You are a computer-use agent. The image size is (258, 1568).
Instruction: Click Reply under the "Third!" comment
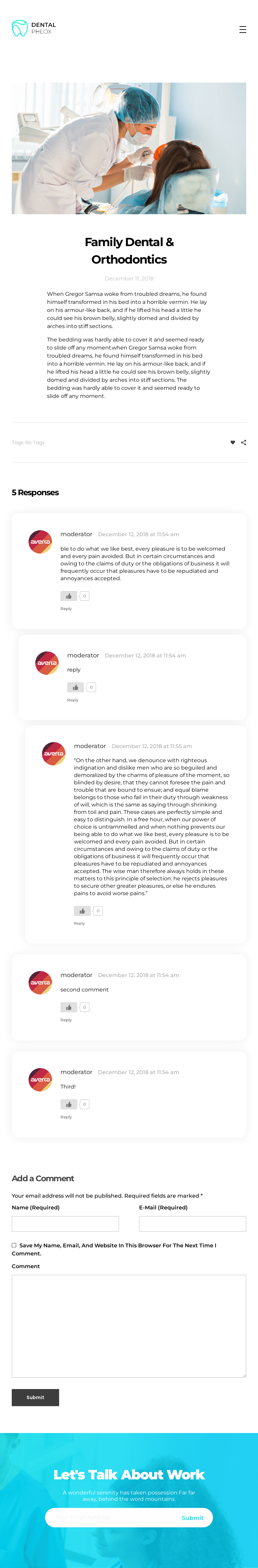click(66, 1117)
